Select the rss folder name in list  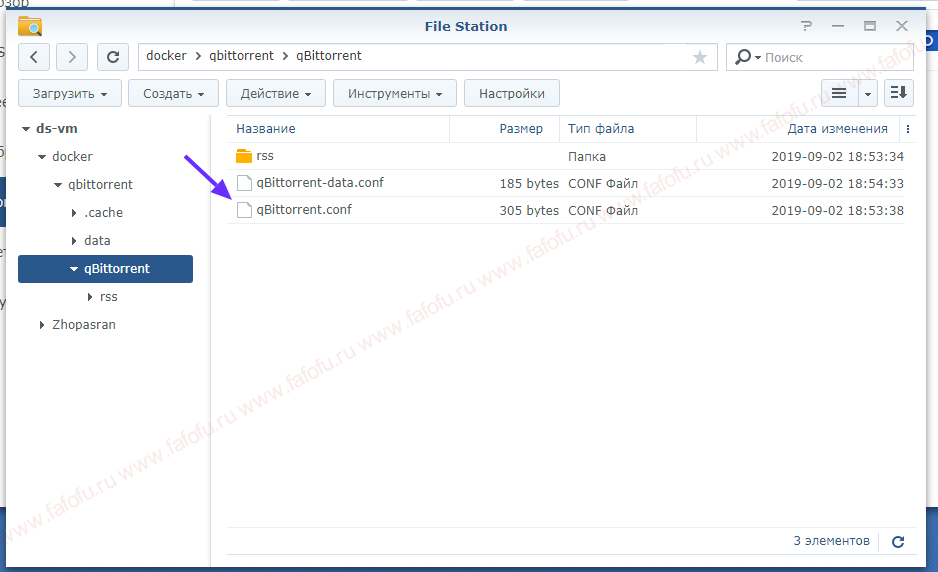265,156
